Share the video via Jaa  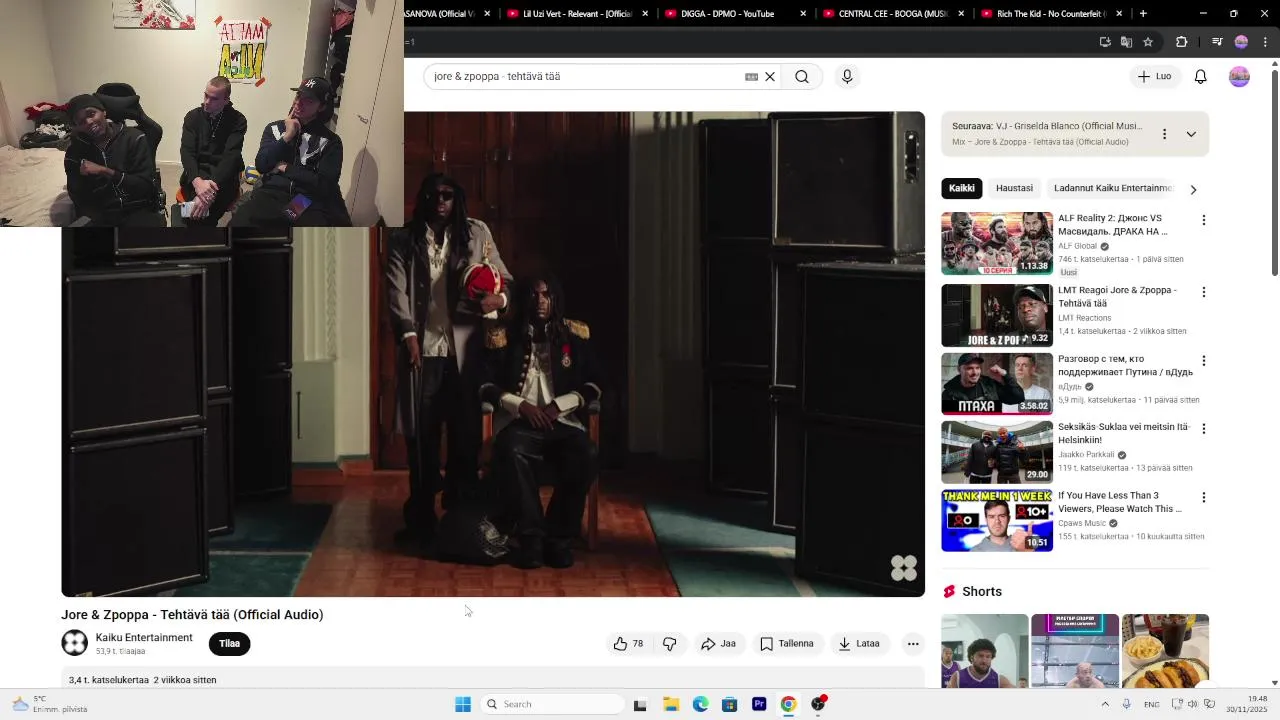tap(718, 644)
